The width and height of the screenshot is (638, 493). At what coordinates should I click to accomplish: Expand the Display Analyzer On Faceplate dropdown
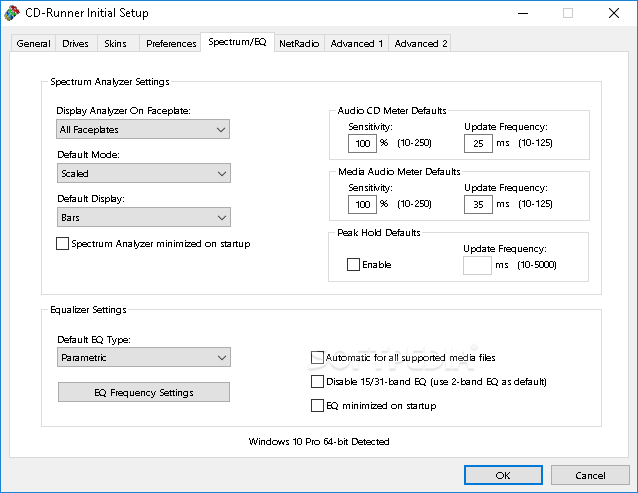point(143,129)
